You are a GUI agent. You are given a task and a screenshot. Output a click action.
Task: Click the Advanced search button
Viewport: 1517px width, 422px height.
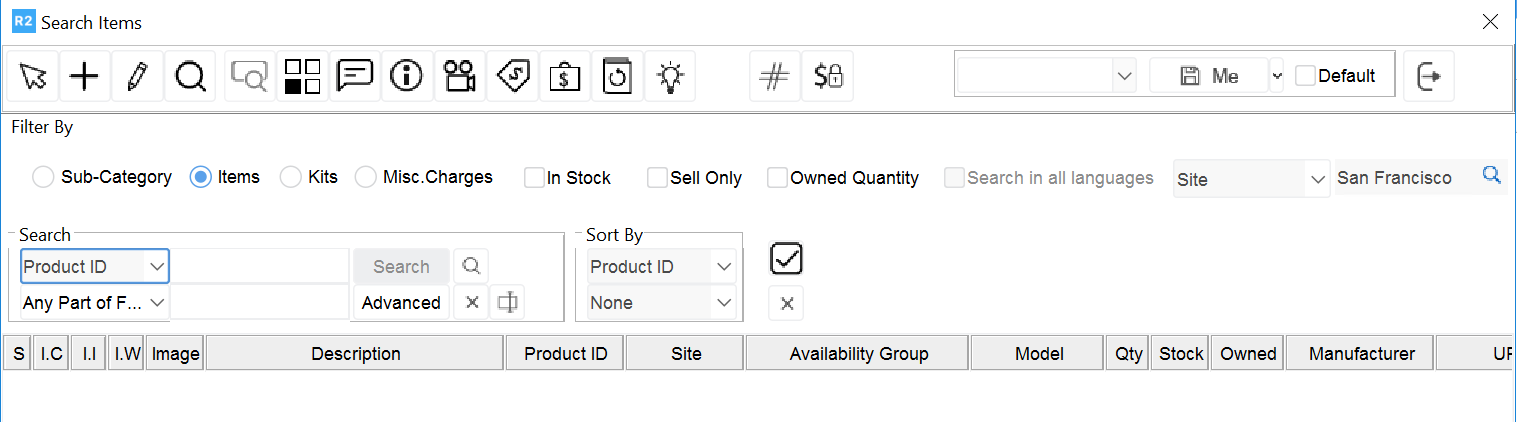click(x=401, y=303)
